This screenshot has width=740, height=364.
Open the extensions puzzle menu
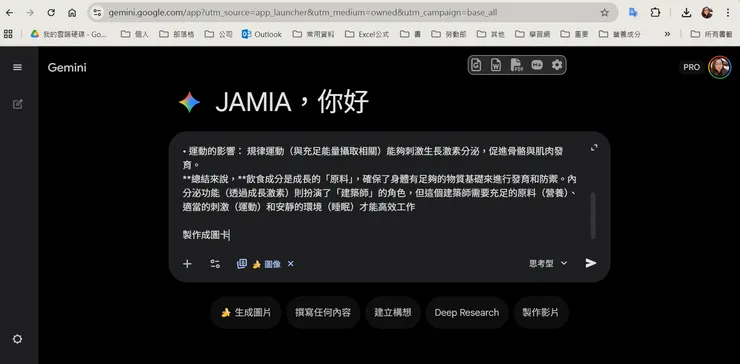pos(655,13)
